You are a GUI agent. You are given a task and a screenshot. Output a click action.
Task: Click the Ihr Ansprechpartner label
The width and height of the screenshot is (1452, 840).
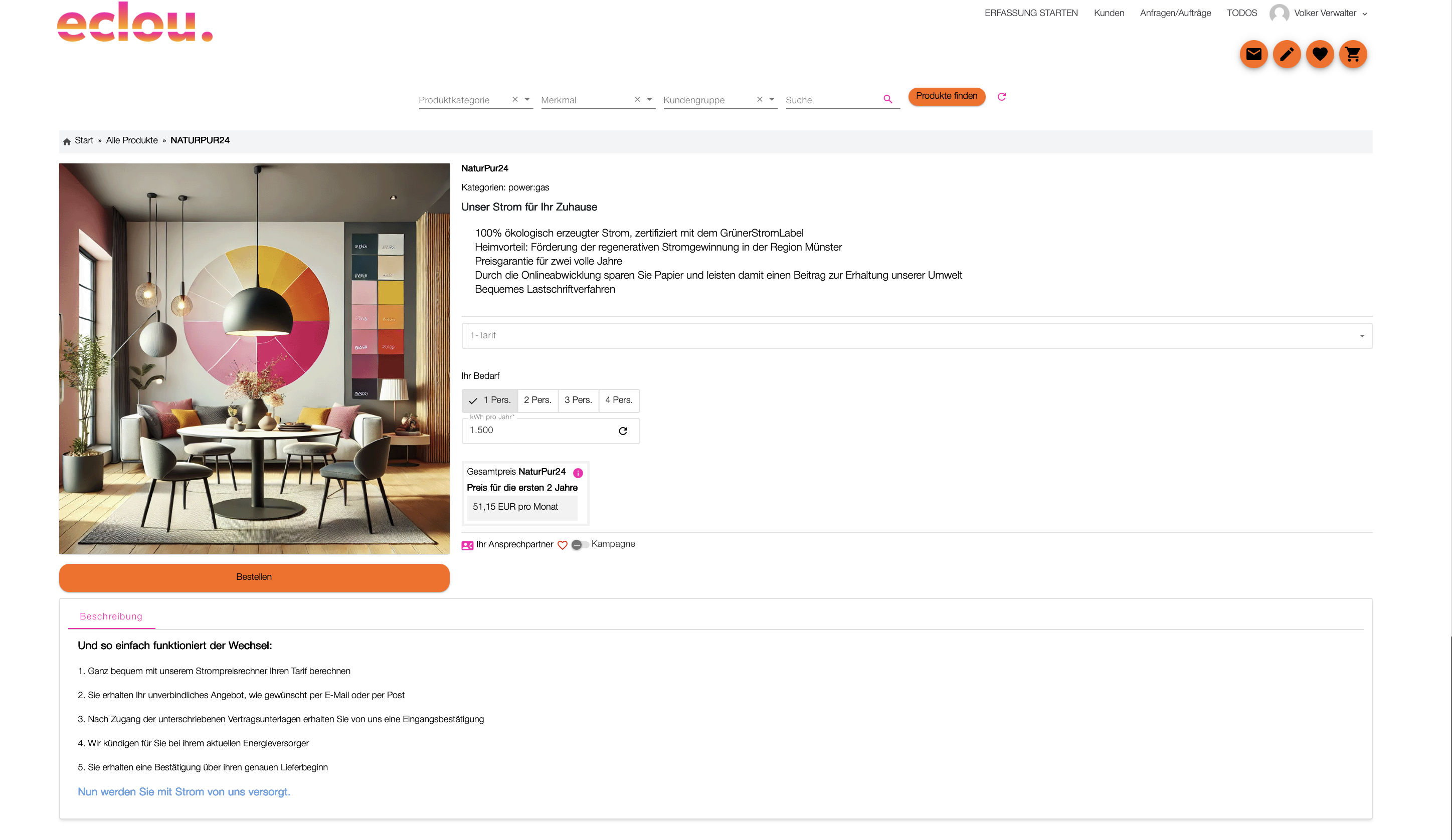pos(514,544)
